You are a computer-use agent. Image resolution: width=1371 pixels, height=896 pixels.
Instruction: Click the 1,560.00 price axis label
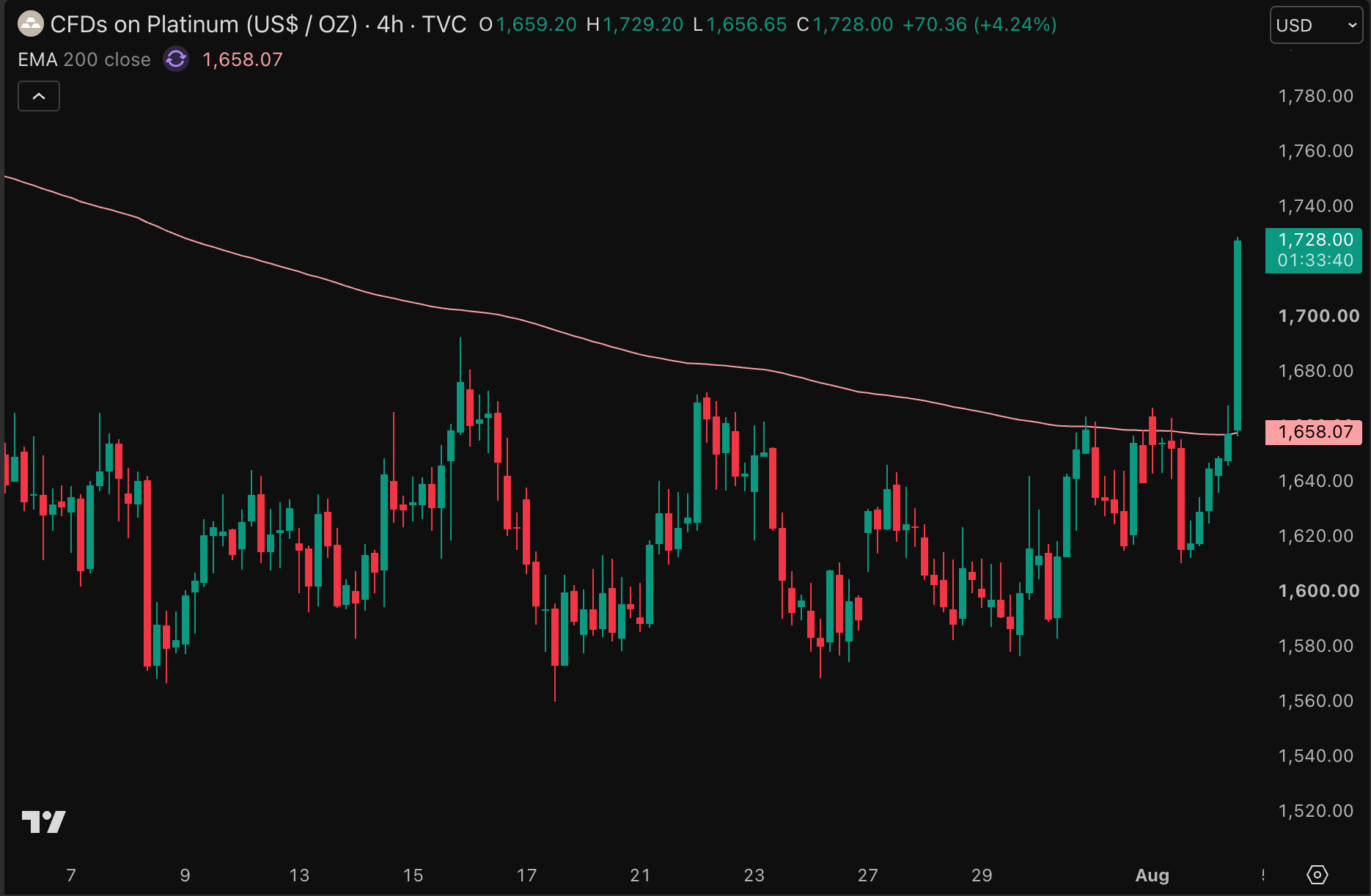coord(1316,701)
